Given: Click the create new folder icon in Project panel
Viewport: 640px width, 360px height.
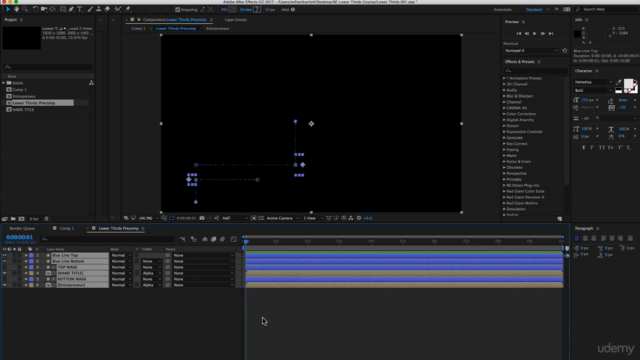Looking at the screenshot, I should [13, 219].
